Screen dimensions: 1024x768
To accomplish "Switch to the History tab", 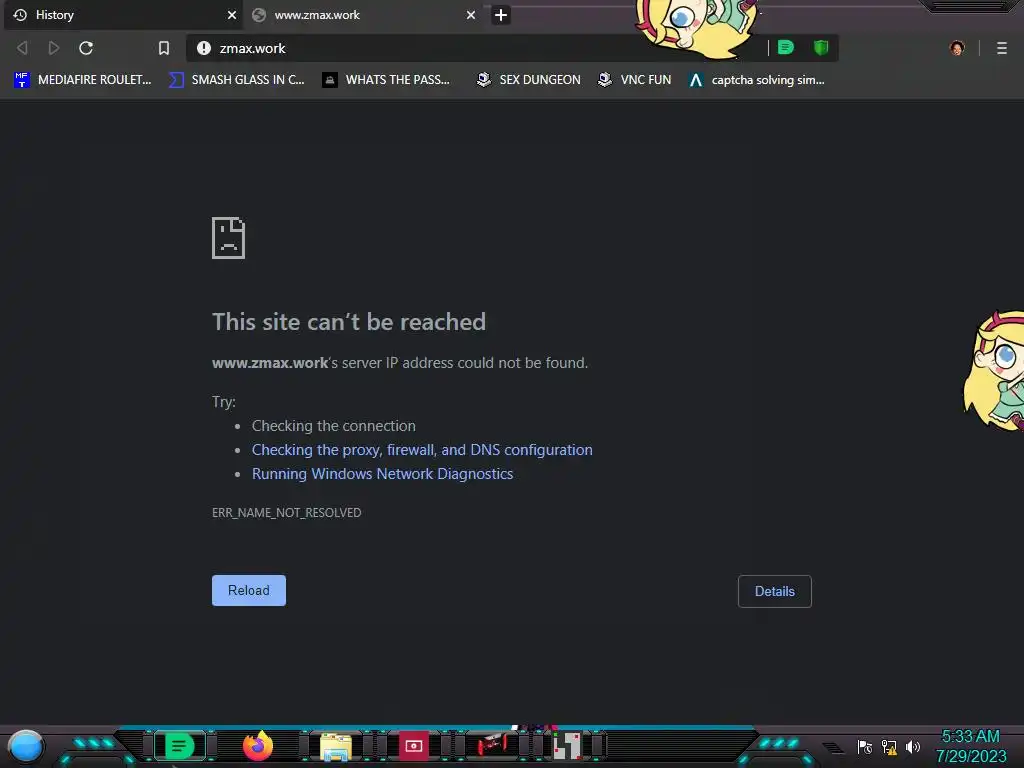I will 123,15.
